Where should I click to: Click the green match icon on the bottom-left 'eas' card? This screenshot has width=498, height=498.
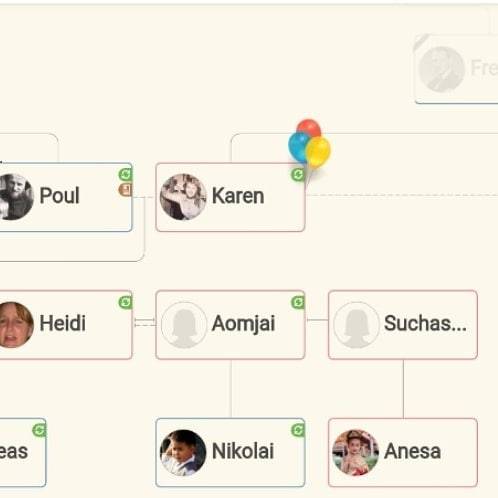pyautogui.click(x=39, y=430)
